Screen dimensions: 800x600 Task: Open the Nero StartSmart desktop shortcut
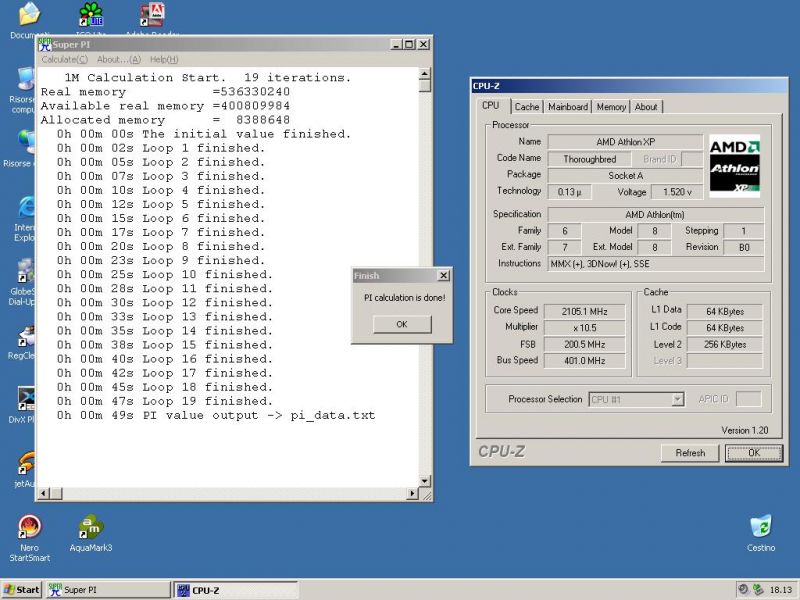(30, 527)
